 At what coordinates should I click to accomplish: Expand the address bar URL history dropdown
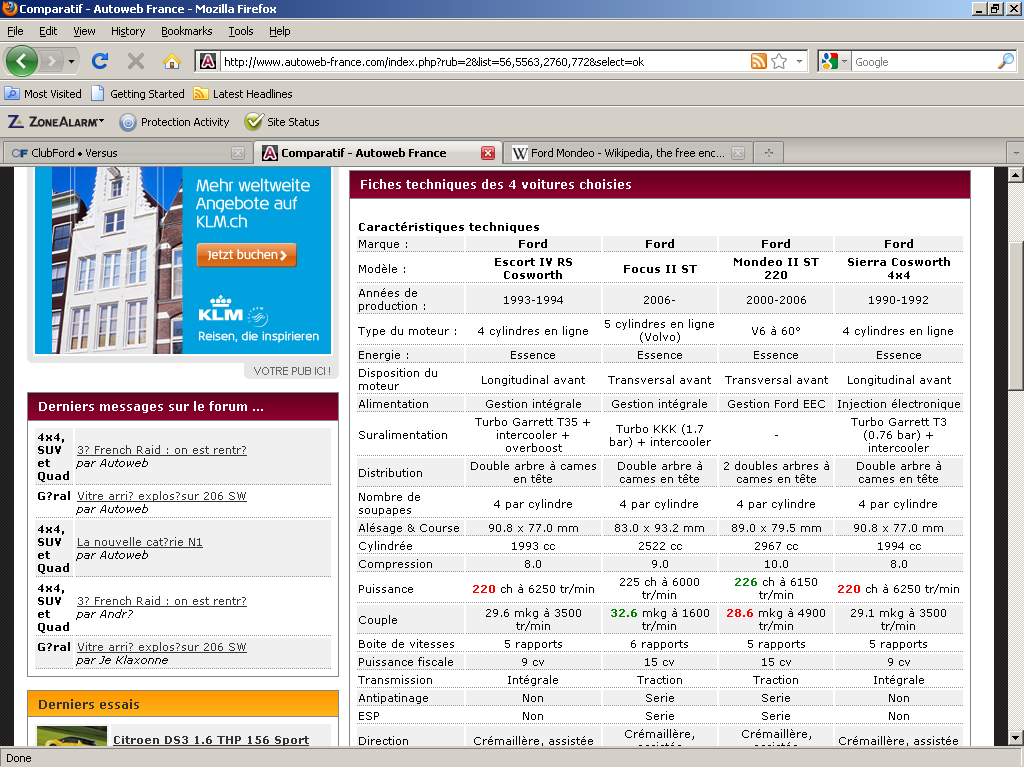click(799, 62)
